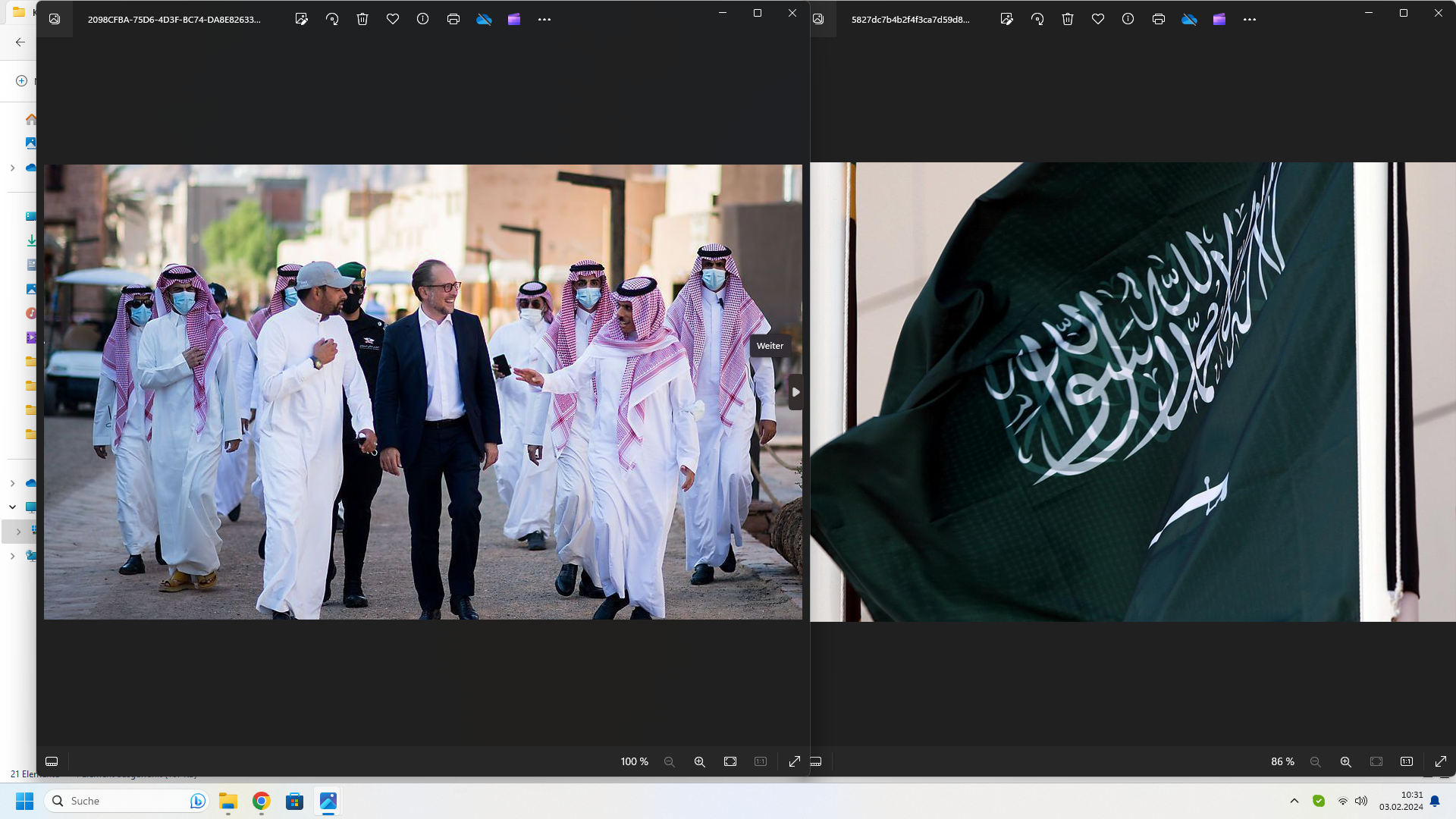Go to next photo with the Weiter arrow

tap(795, 392)
